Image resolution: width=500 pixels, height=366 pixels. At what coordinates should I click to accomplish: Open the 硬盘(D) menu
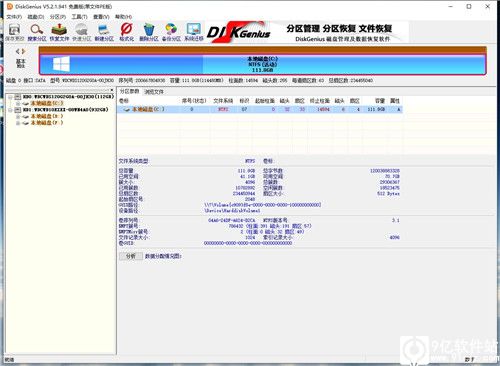click(36, 17)
